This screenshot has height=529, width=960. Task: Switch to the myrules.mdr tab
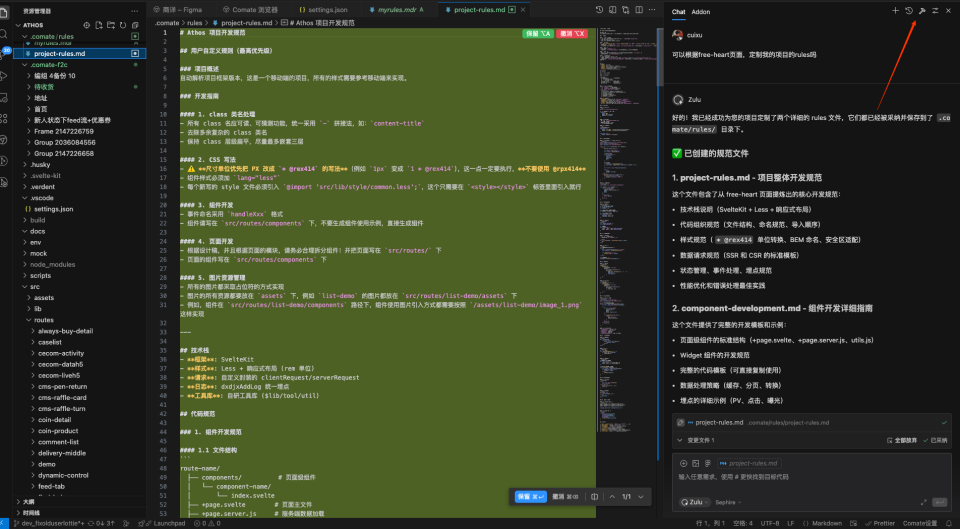tap(396, 10)
